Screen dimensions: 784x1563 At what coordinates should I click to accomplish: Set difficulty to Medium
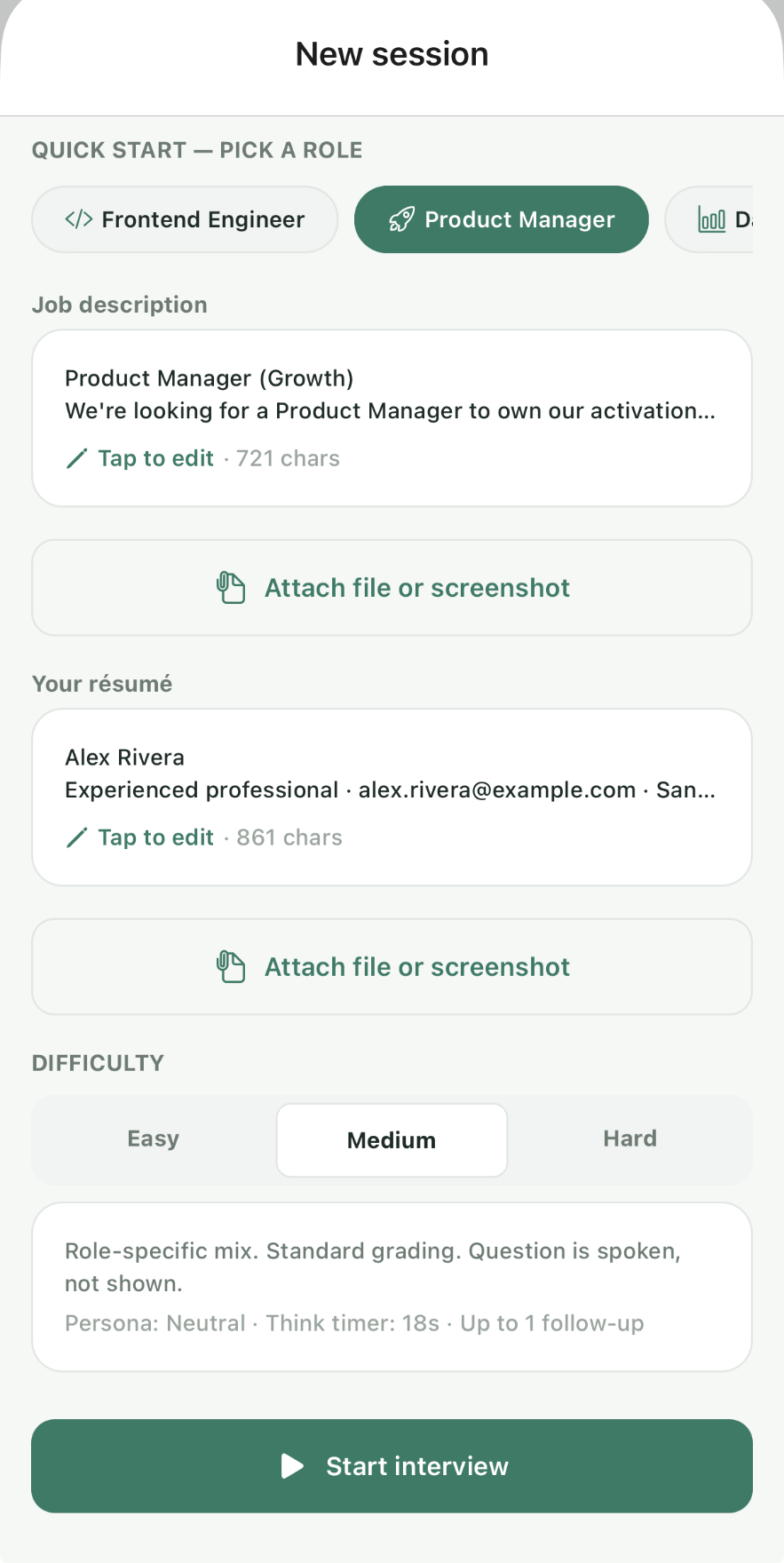(x=392, y=1140)
